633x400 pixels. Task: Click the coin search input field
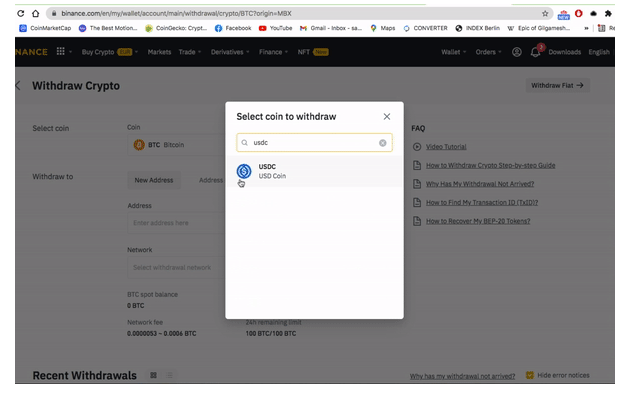(x=314, y=143)
